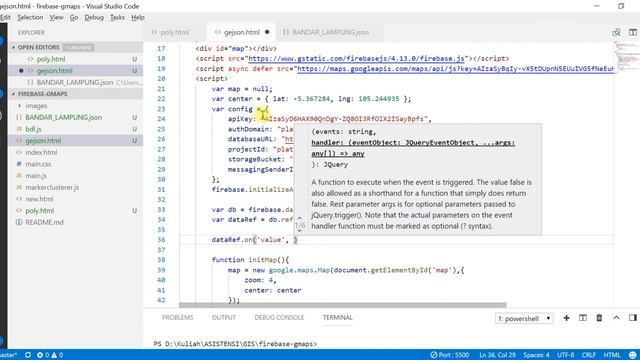640x360 pixels.
Task: Select gejson.html in the project tree
Action: pyautogui.click(x=43, y=141)
